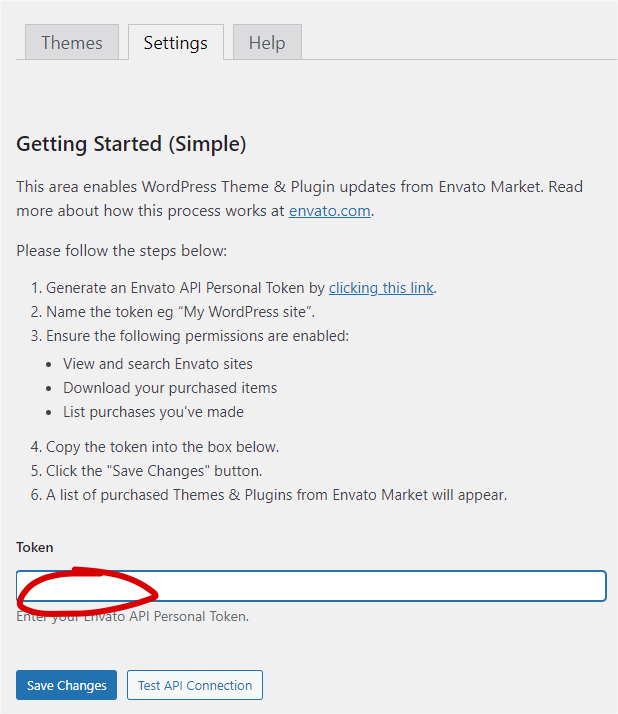Click "List purchases you've made" bullet
The image size is (618, 714).
click(x=153, y=412)
